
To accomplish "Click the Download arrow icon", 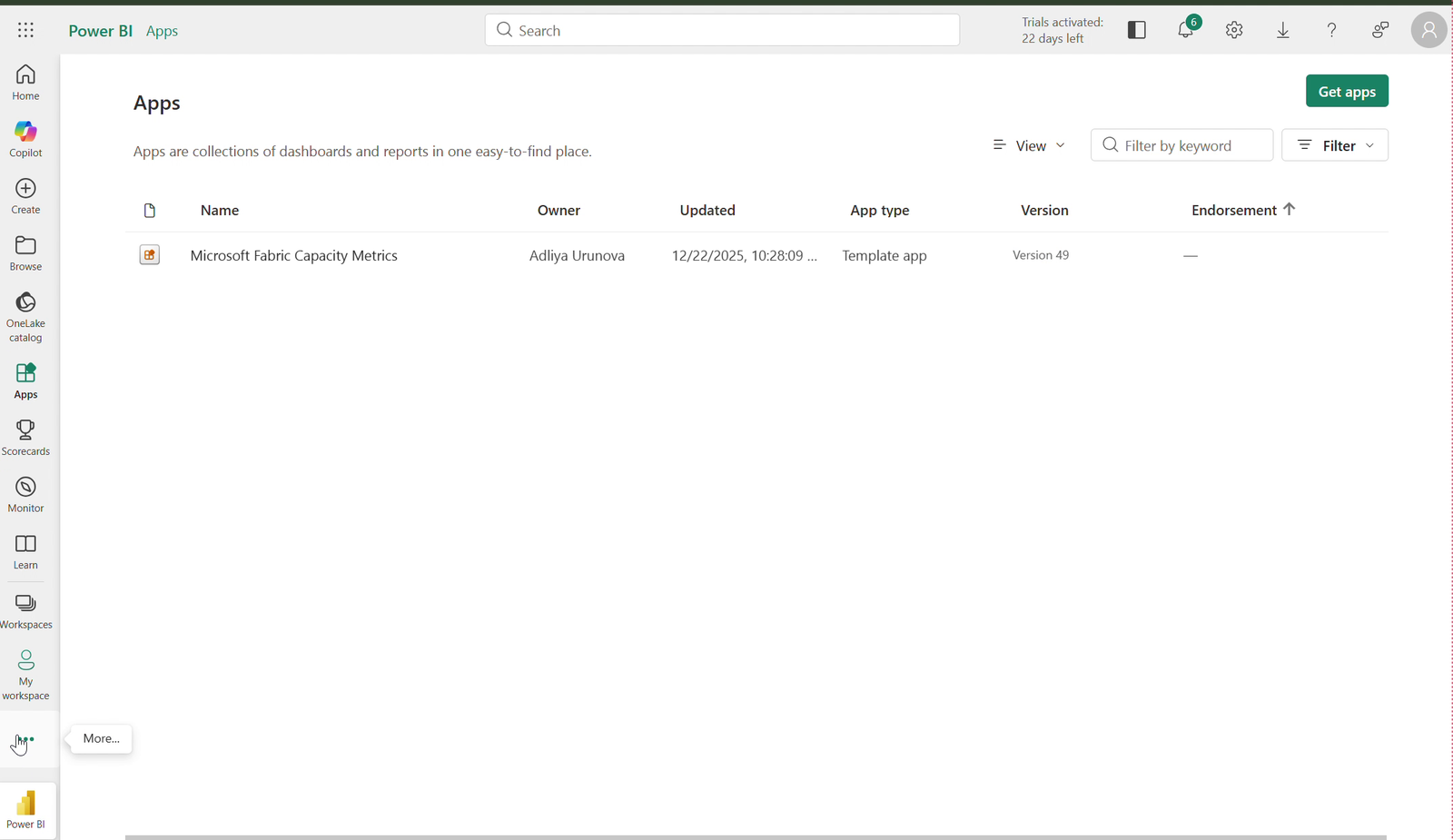I will pyautogui.click(x=1283, y=30).
